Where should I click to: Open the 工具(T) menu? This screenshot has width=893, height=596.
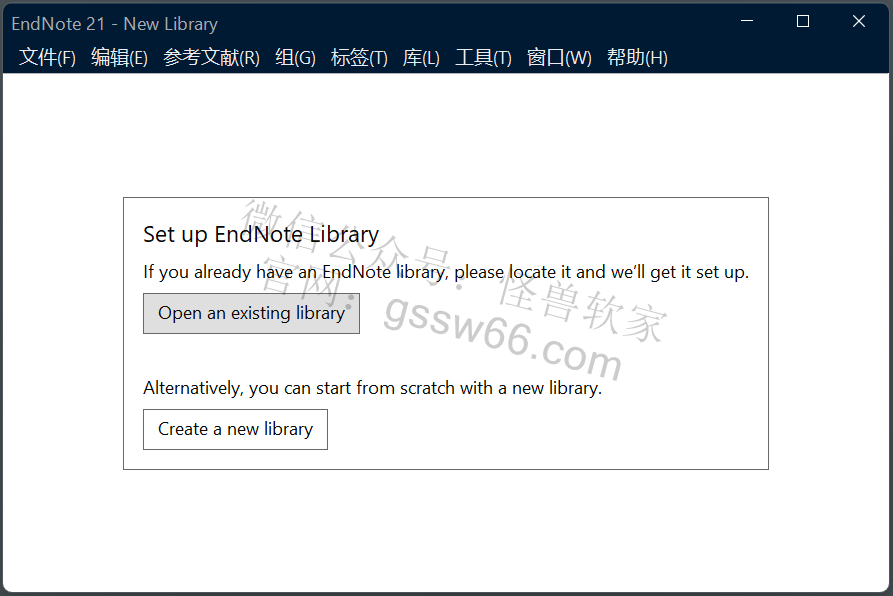(x=483, y=58)
